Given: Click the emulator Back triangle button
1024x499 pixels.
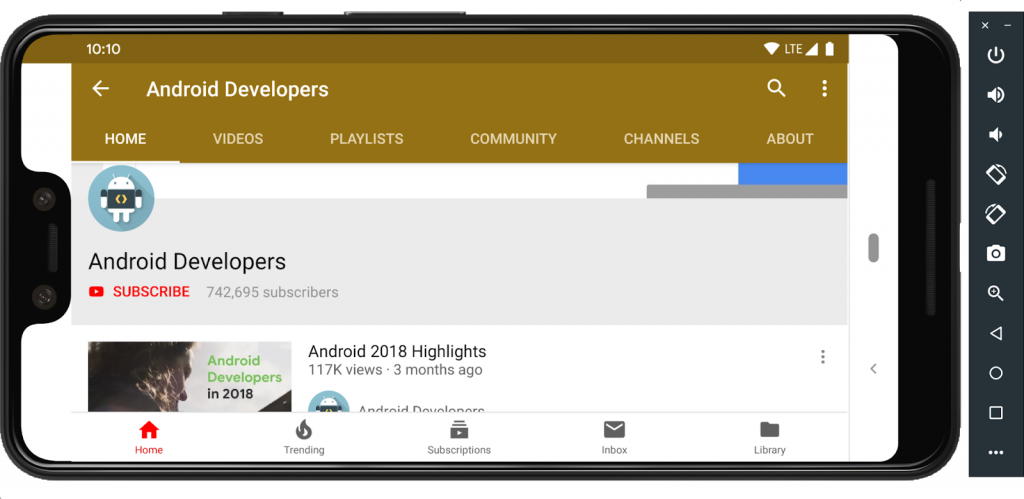Looking at the screenshot, I should coord(995,334).
